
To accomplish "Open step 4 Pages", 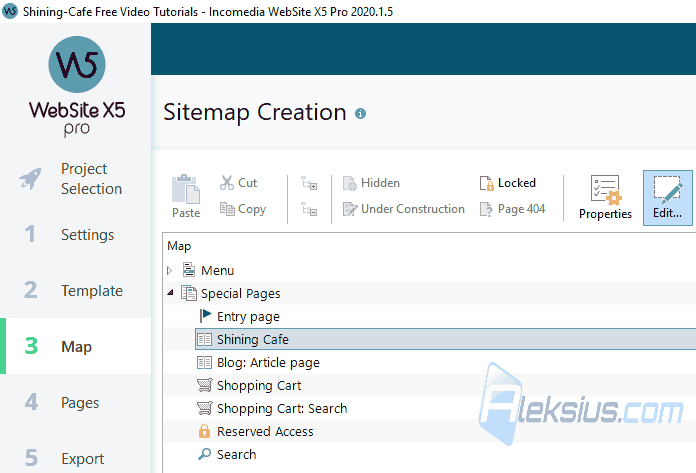I will pyautogui.click(x=75, y=402).
